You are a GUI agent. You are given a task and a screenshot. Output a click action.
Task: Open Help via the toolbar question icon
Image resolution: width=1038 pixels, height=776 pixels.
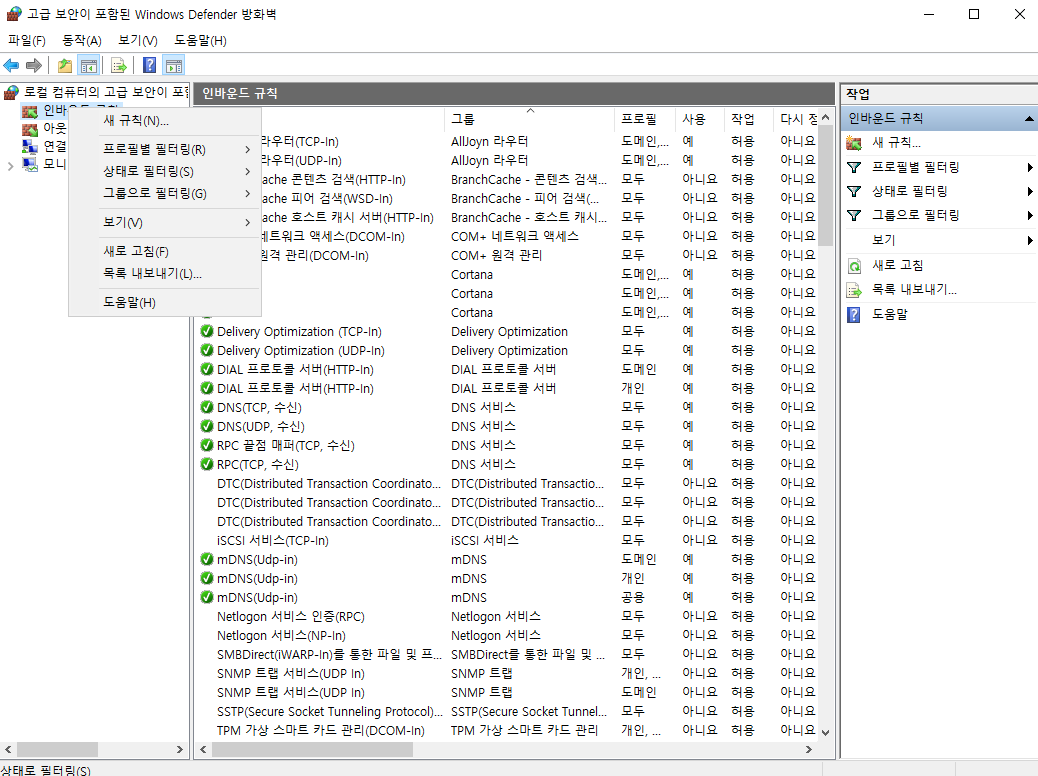click(150, 66)
